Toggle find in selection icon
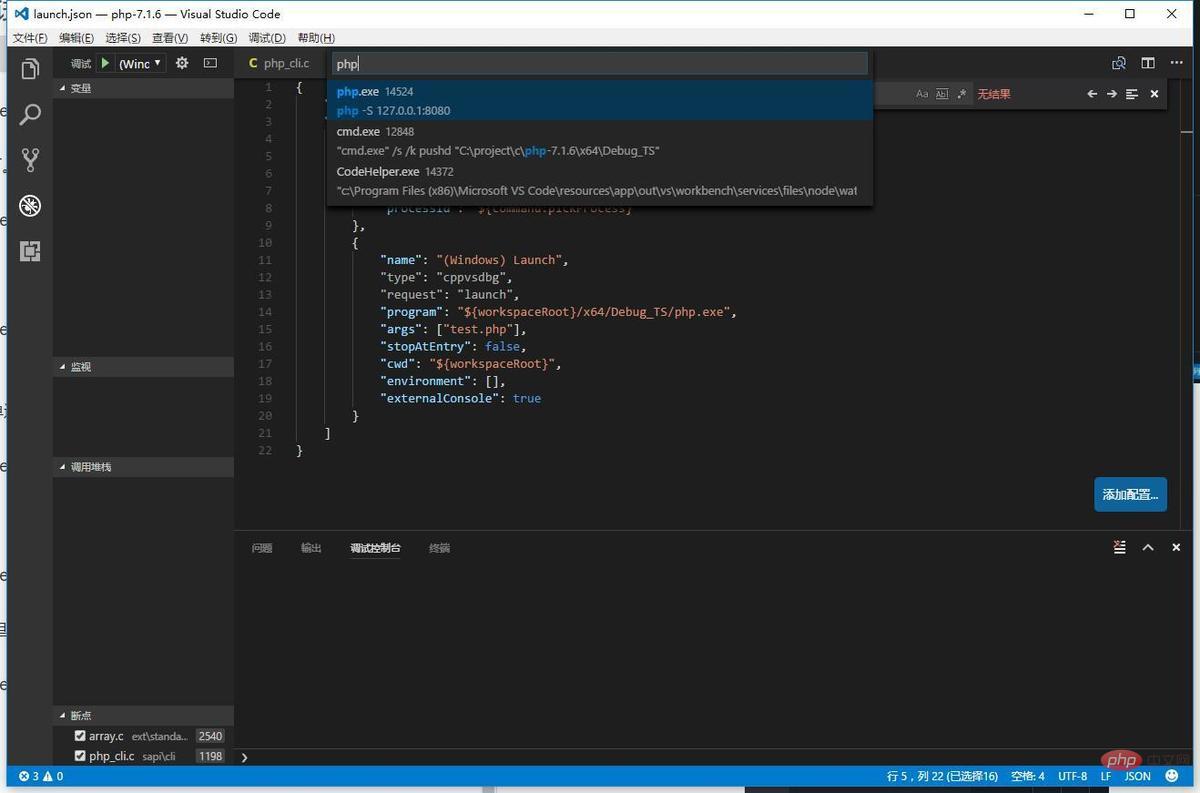Screen dimensions: 1200x793 click(x=1132, y=94)
